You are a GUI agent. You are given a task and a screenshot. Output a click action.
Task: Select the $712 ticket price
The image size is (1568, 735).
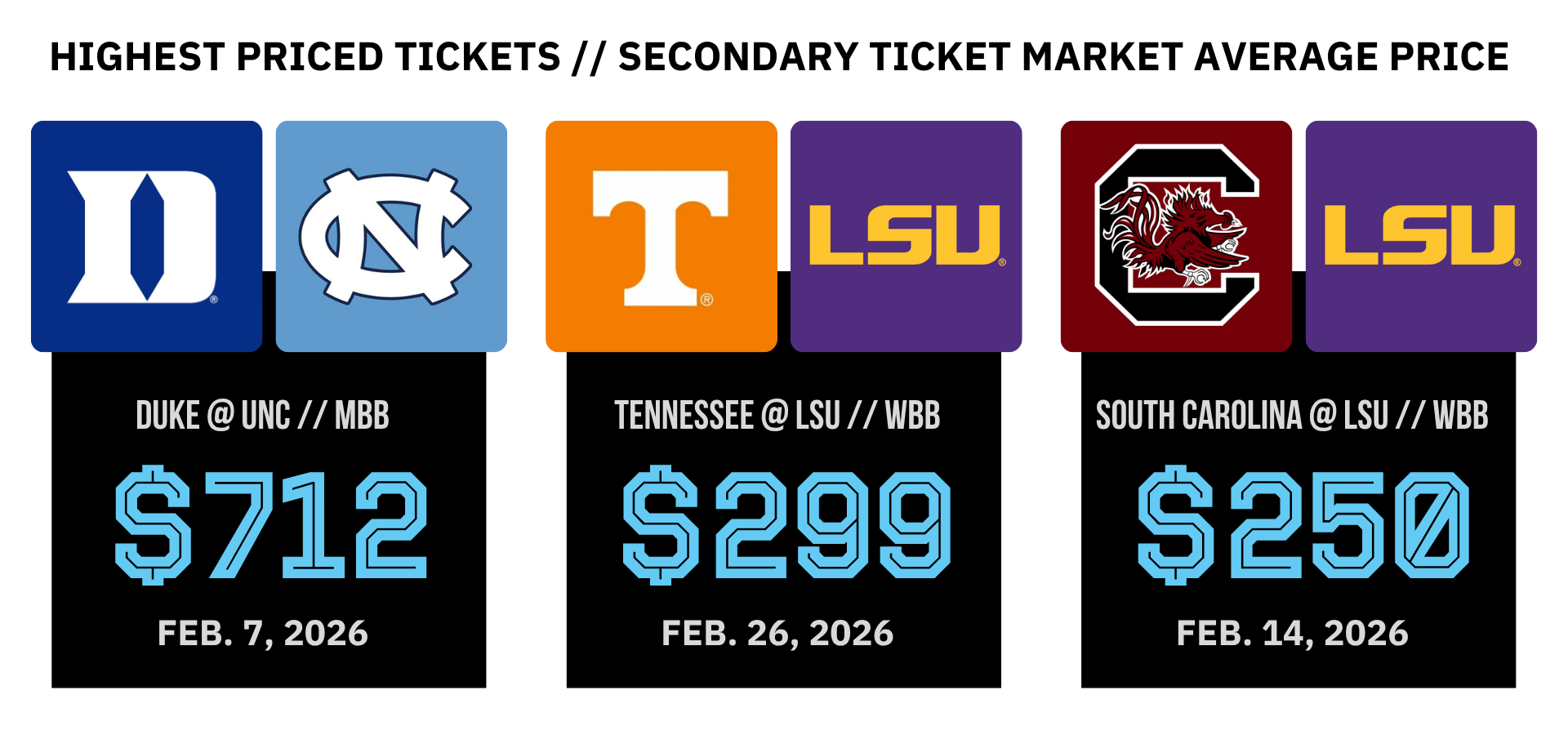pyautogui.click(x=270, y=525)
